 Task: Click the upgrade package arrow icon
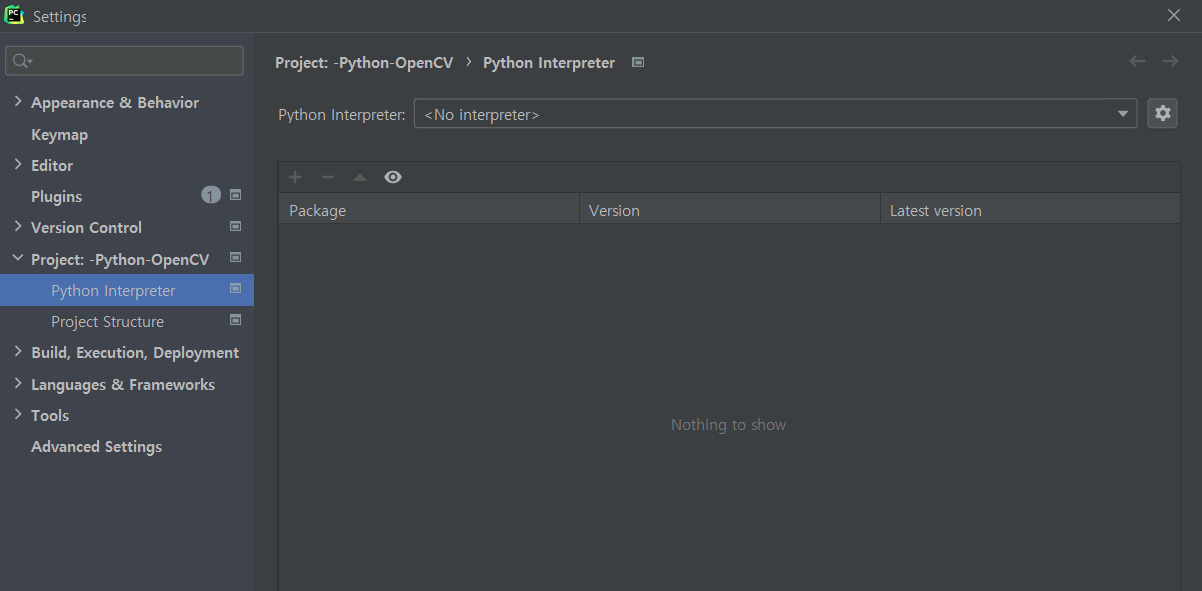[x=360, y=177]
